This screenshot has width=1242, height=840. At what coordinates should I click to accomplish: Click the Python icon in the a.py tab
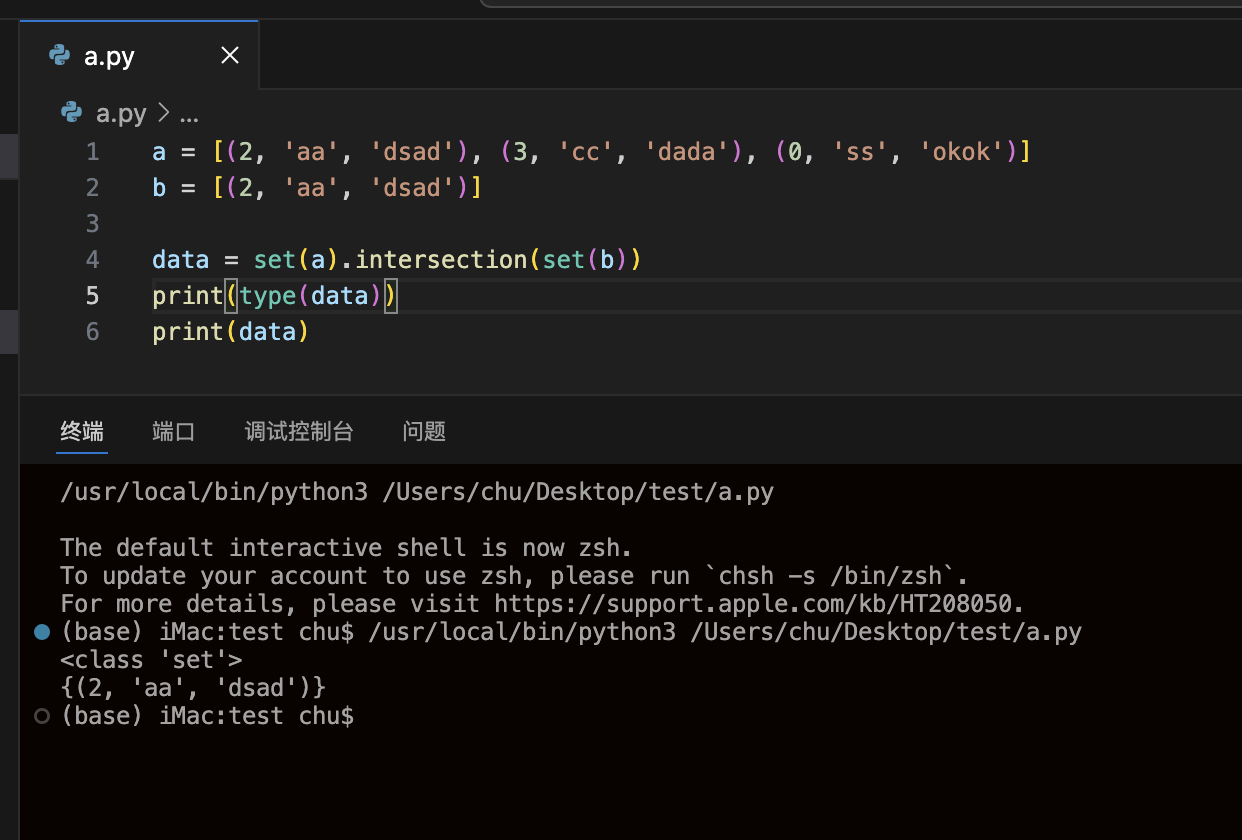pos(60,56)
